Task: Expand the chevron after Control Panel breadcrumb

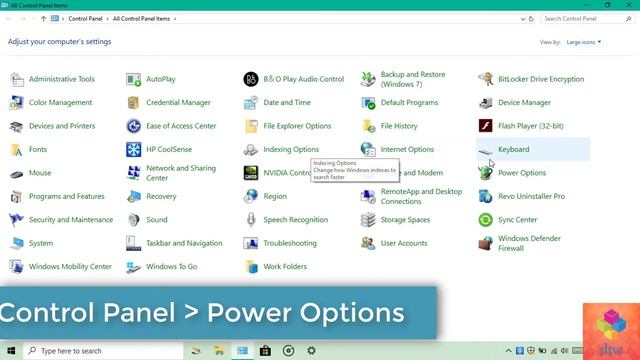Action: point(108,19)
